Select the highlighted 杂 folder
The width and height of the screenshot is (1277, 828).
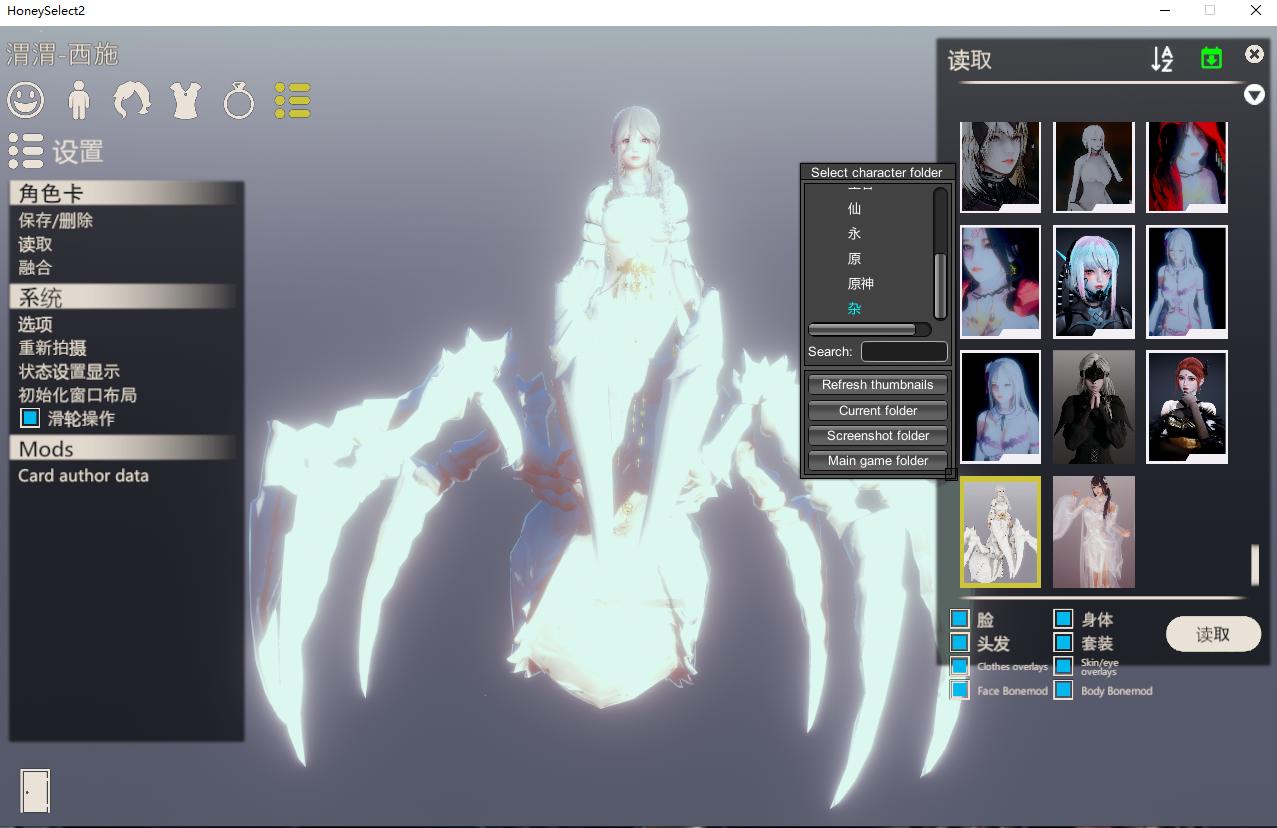(x=854, y=308)
